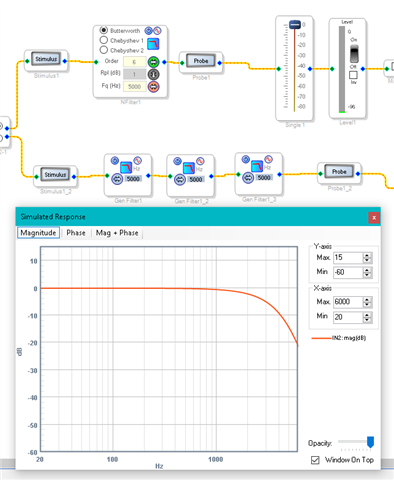Click the X-axis Max value field
This screenshot has height=480, width=394.
pyautogui.click(x=348, y=302)
